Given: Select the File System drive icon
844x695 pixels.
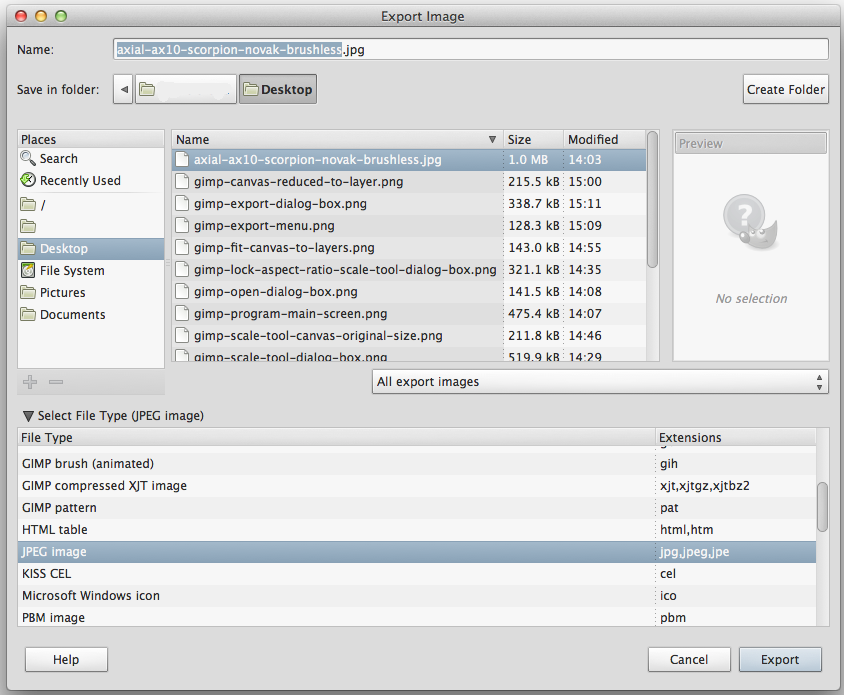Looking at the screenshot, I should (28, 271).
